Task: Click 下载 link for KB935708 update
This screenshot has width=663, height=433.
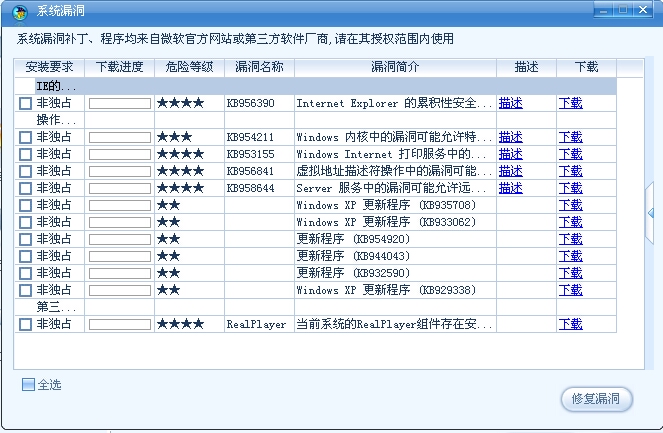Action: [x=570, y=205]
